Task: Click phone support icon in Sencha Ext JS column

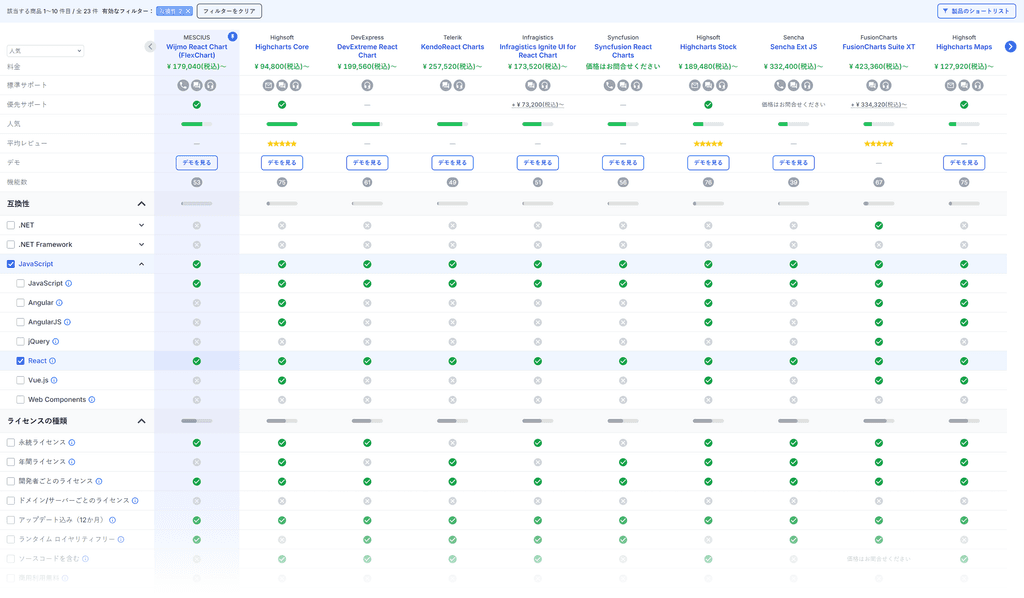Action: pyautogui.click(x=780, y=86)
